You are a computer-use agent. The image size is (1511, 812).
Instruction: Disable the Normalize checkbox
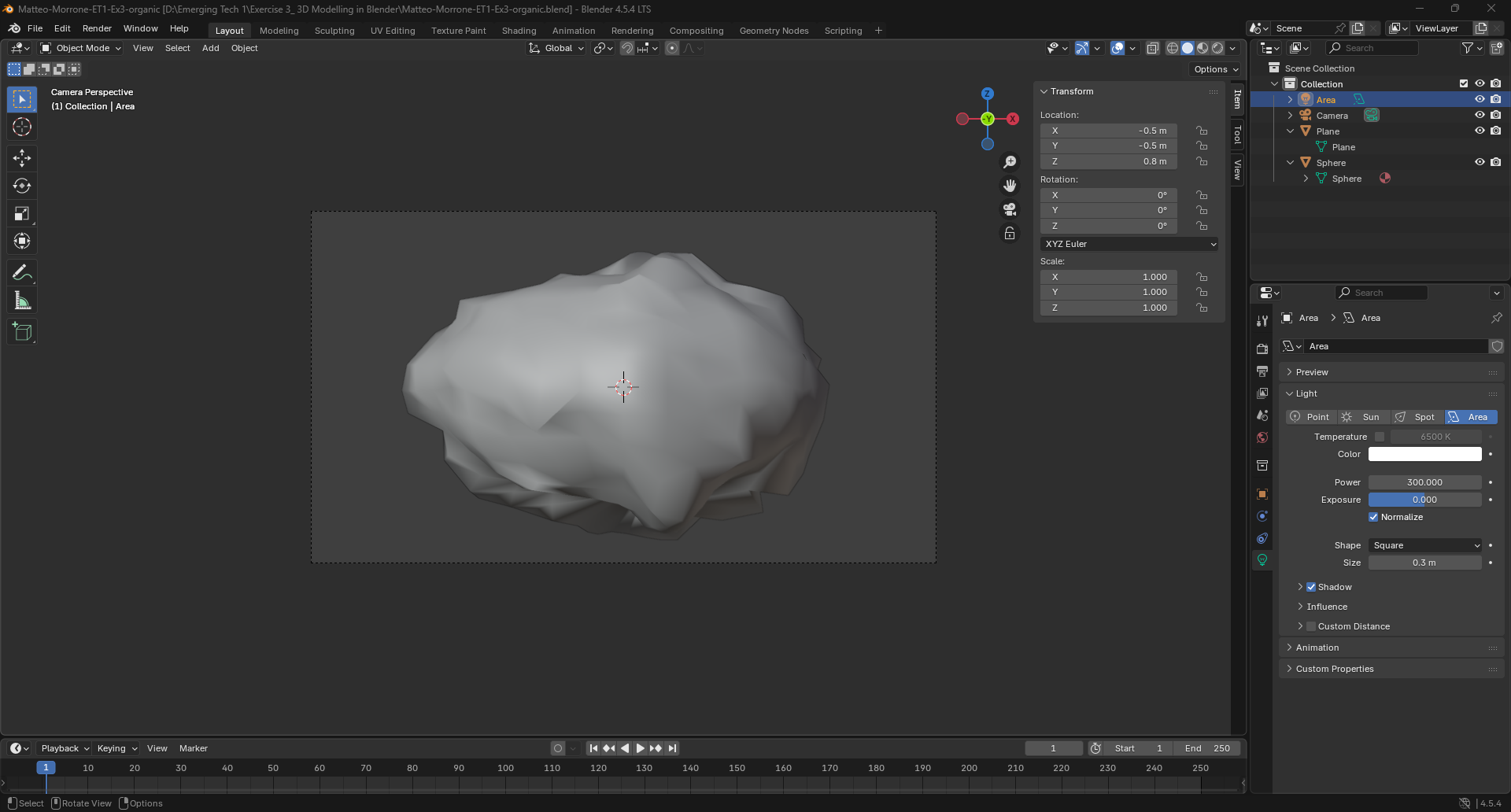pos(1373,517)
